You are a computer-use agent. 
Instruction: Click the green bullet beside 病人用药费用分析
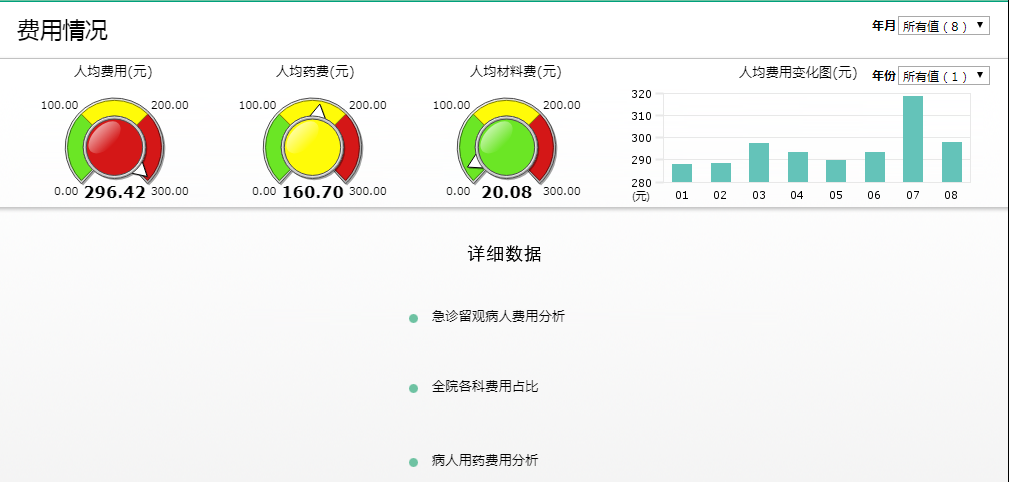413,462
